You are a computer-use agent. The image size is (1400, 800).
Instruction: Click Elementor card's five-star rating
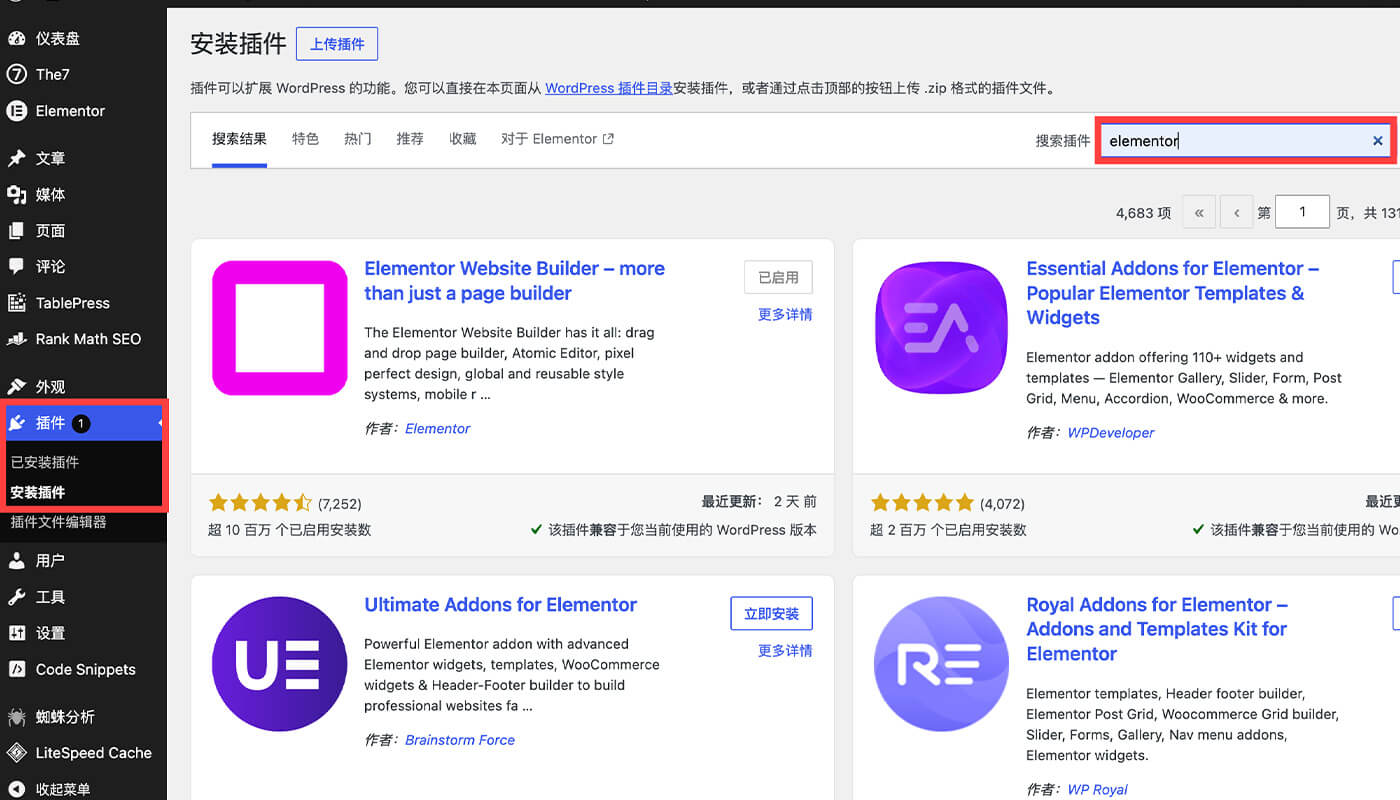(260, 503)
